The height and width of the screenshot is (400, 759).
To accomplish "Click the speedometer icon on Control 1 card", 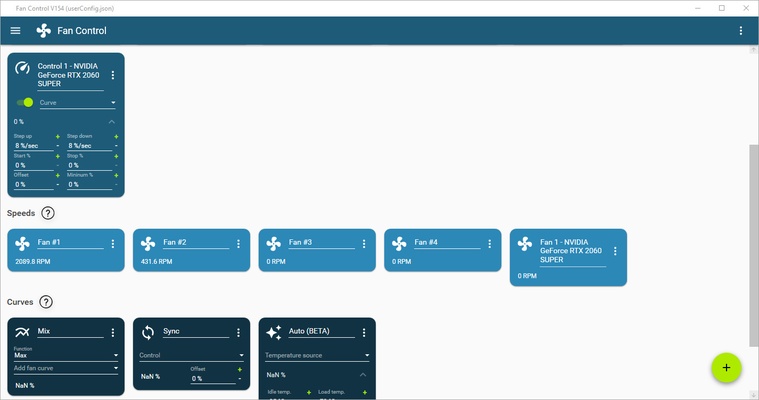I will point(22,68).
